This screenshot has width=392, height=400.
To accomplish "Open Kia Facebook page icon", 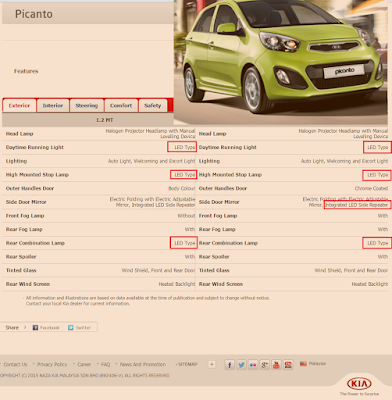I will [x=230, y=365].
